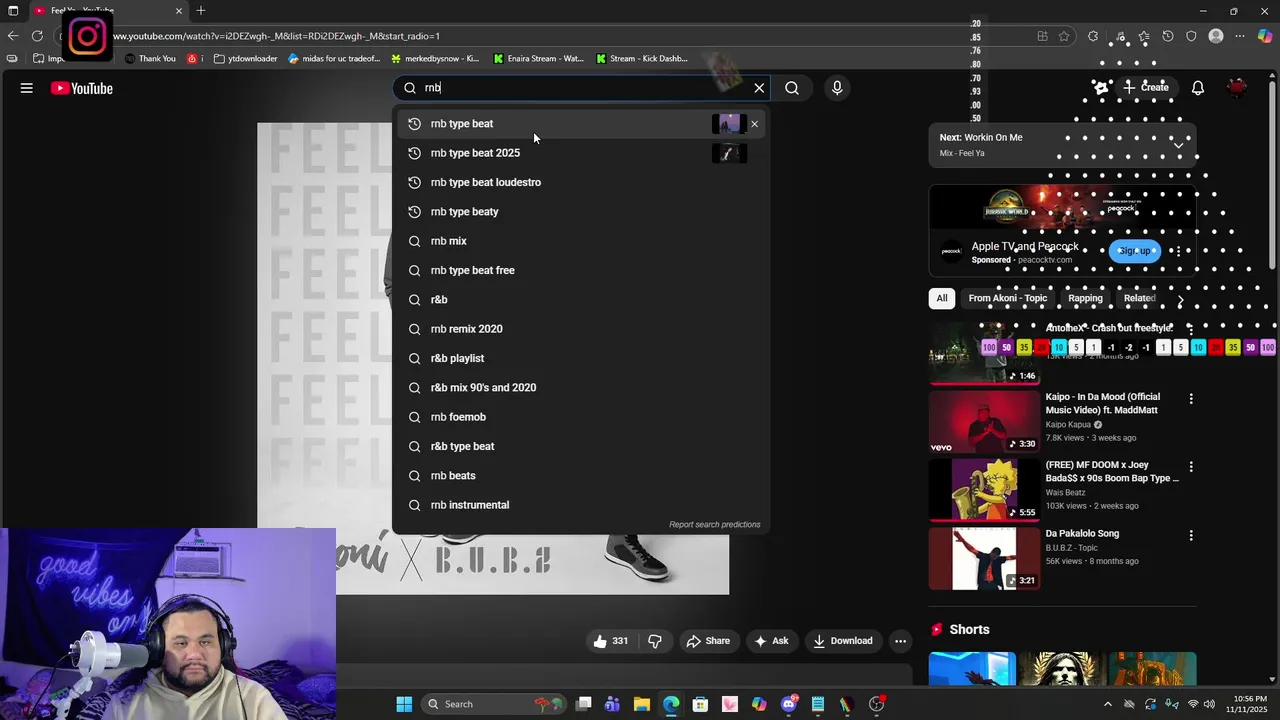Start voice search with the microphone

(x=837, y=88)
